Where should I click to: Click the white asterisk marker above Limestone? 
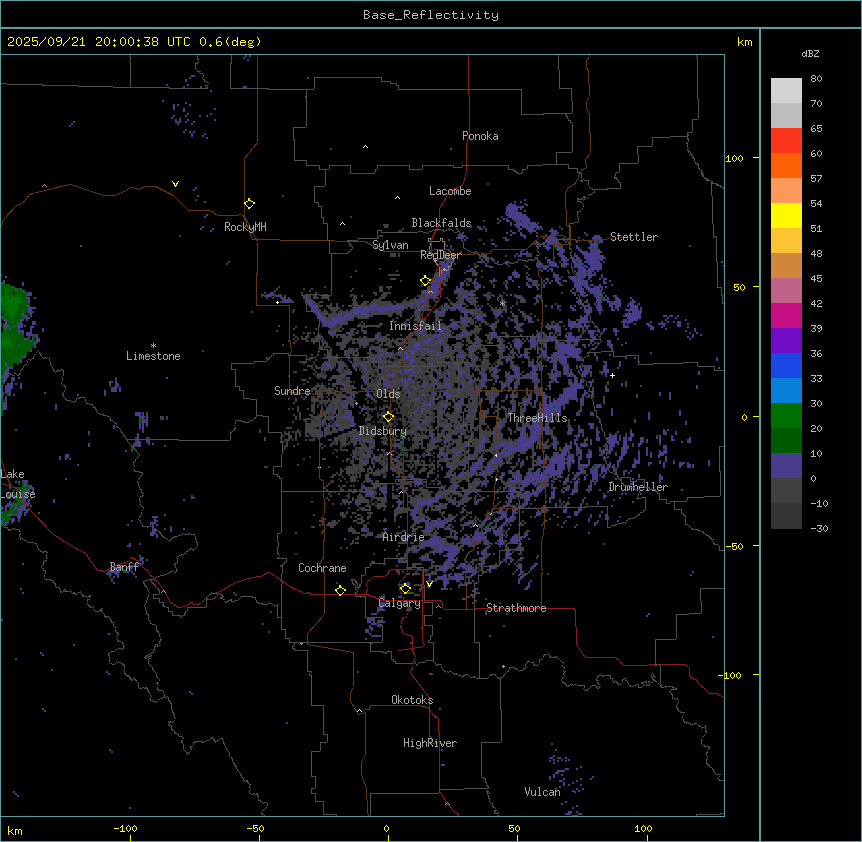[x=153, y=345]
